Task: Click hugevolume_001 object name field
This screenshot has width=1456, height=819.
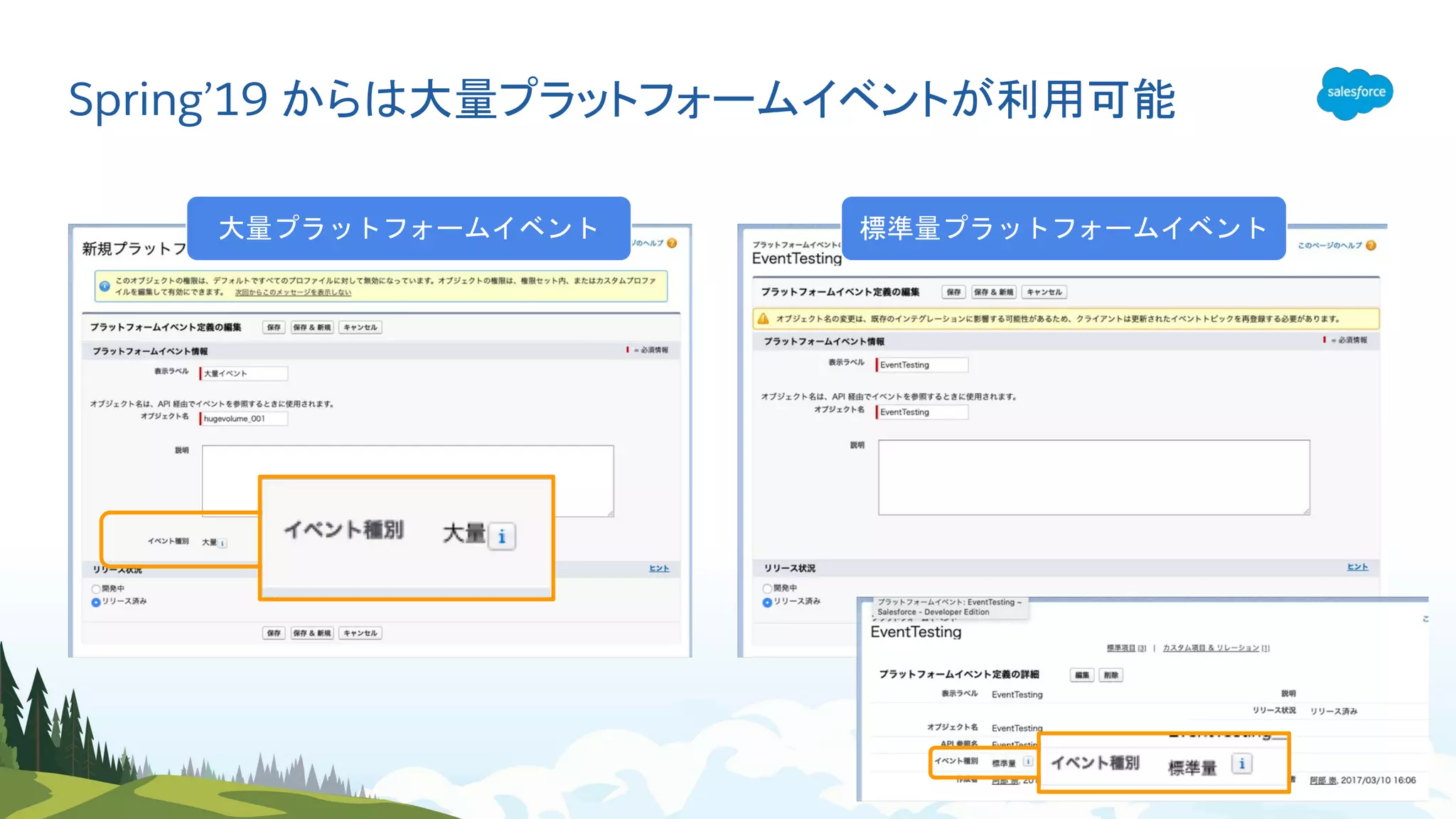Action: point(244,419)
